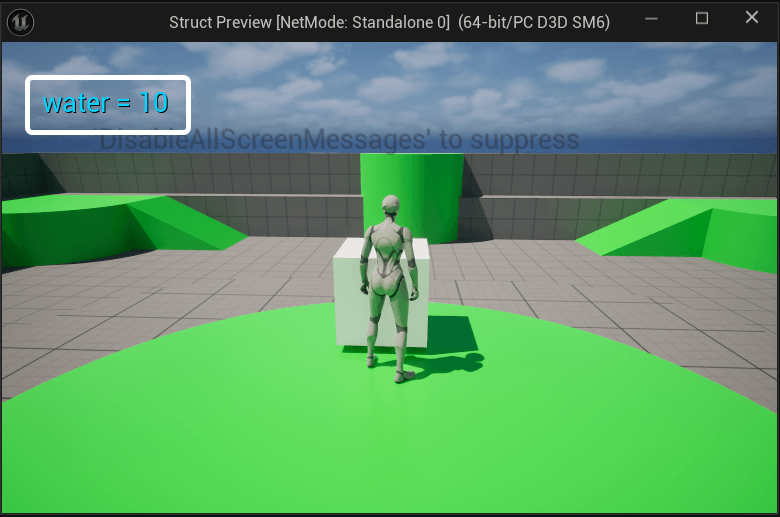Click the Unreal Engine logo icon
Screen dimensions: 780x517
[x=20, y=21]
